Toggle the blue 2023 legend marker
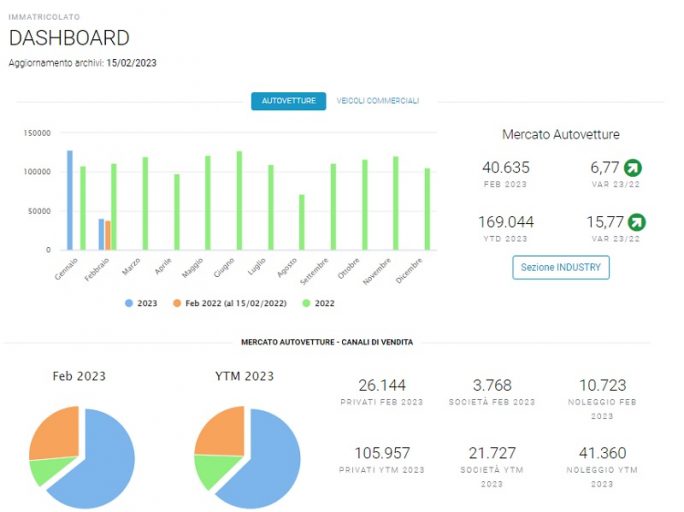684x512 pixels. click(129, 303)
